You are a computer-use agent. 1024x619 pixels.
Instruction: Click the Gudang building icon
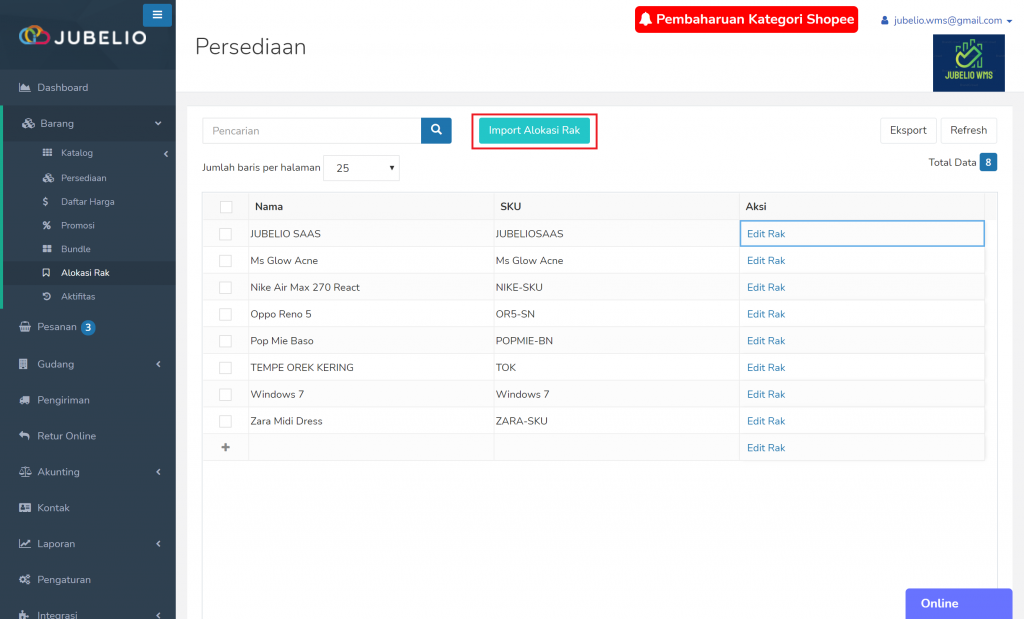pos(24,364)
